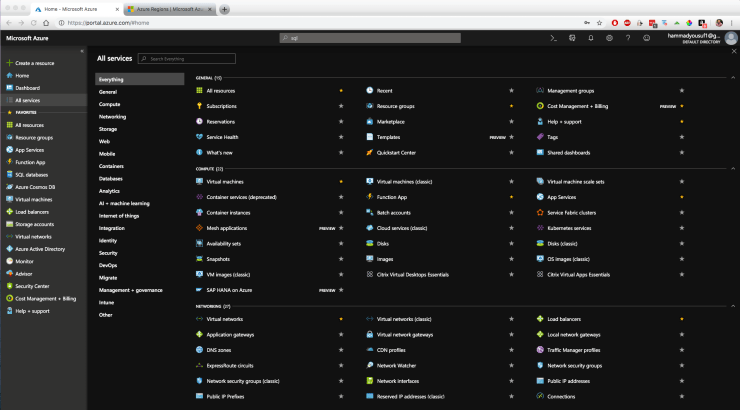Collapse the left sidebar menu
Viewport: 740px width, 410px height.
pos(82,51)
